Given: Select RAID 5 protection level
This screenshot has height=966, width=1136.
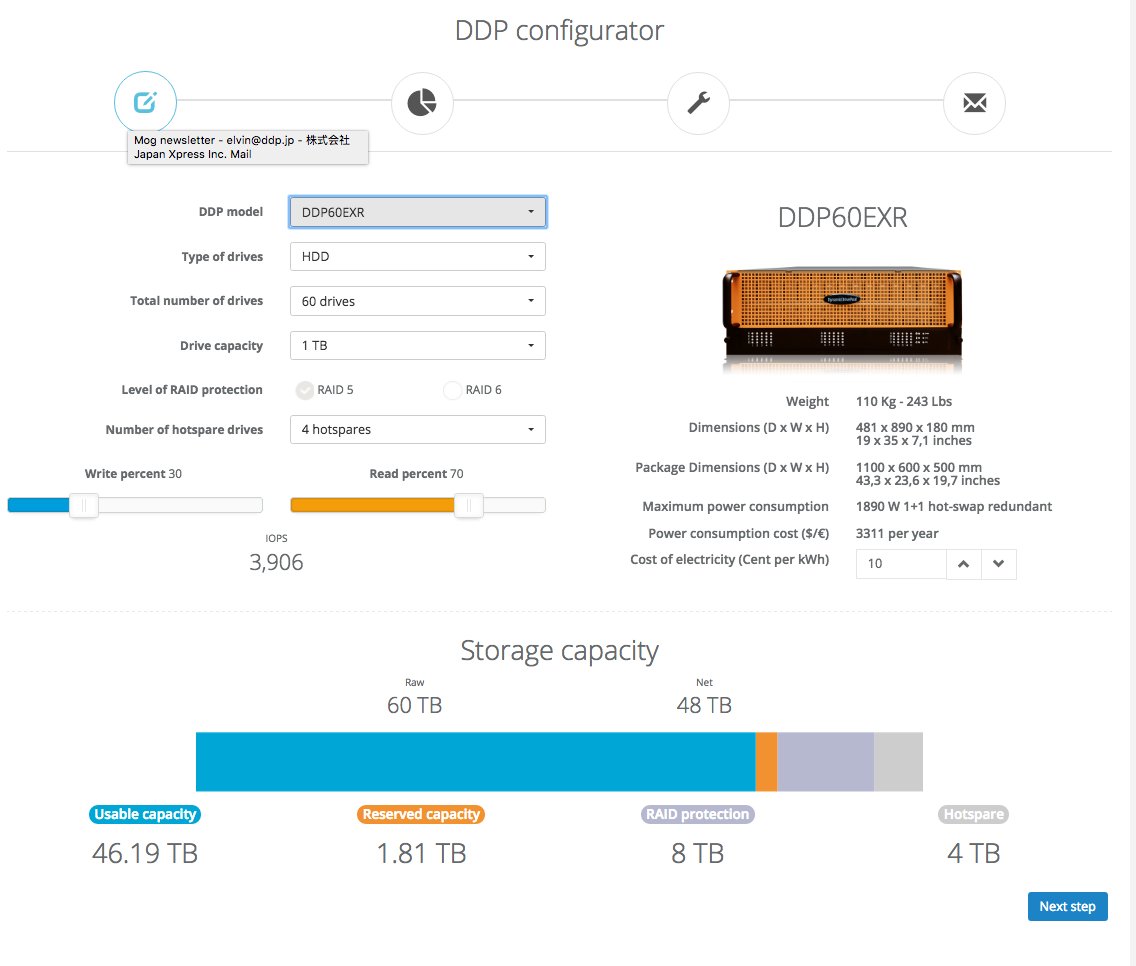Looking at the screenshot, I should click(x=305, y=390).
